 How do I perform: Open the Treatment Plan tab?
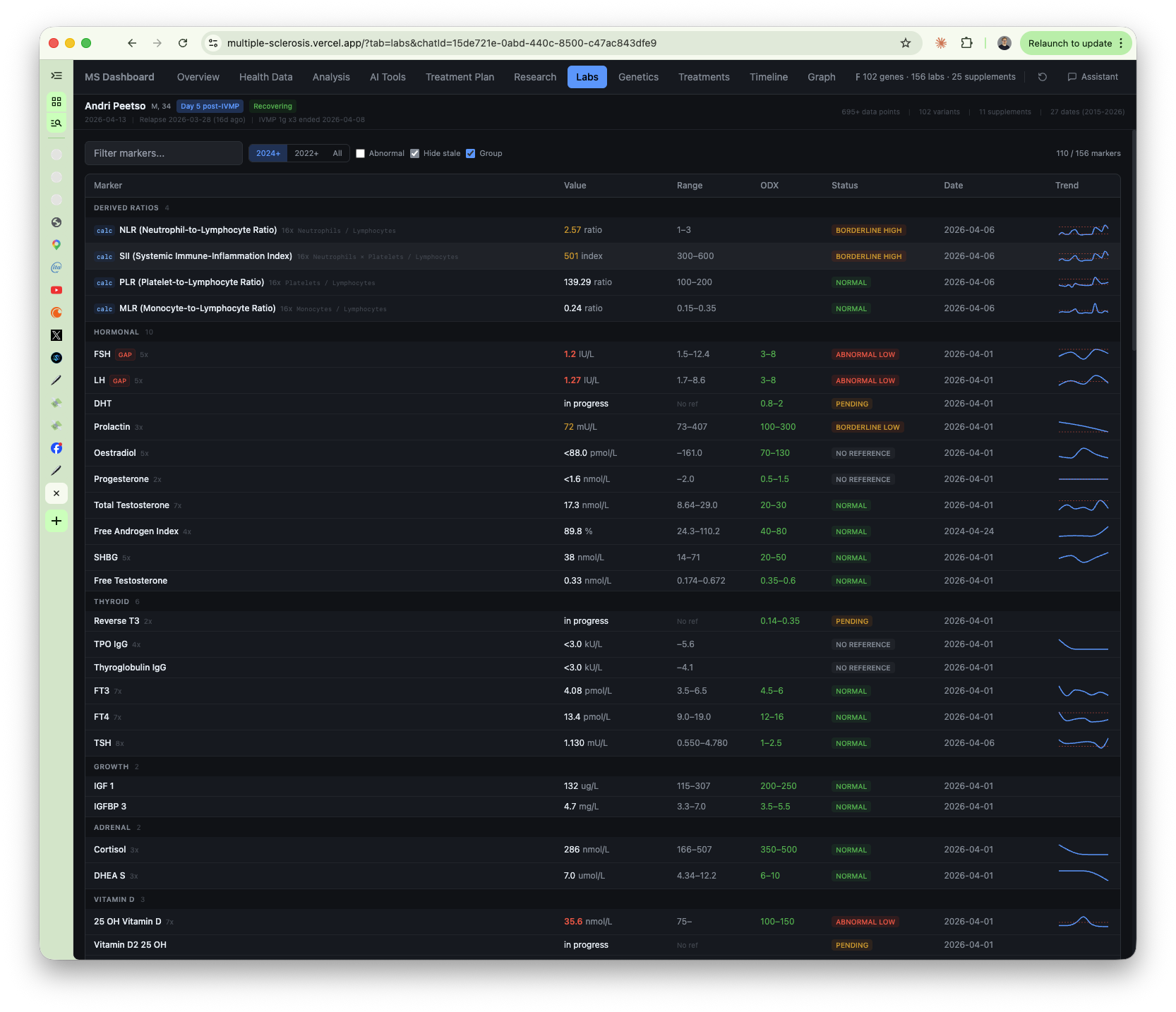click(x=460, y=77)
